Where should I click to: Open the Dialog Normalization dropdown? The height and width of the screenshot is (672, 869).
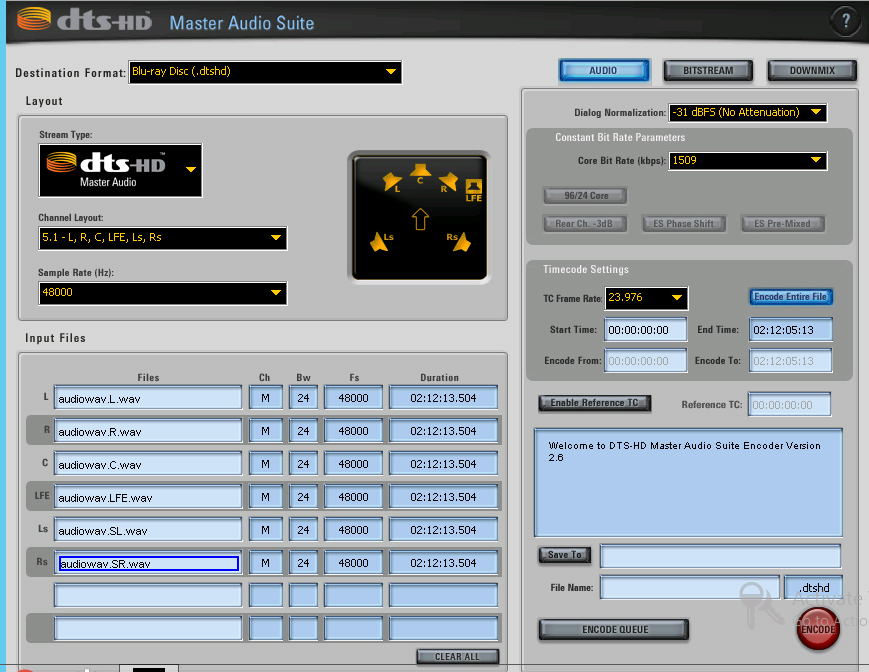click(748, 112)
